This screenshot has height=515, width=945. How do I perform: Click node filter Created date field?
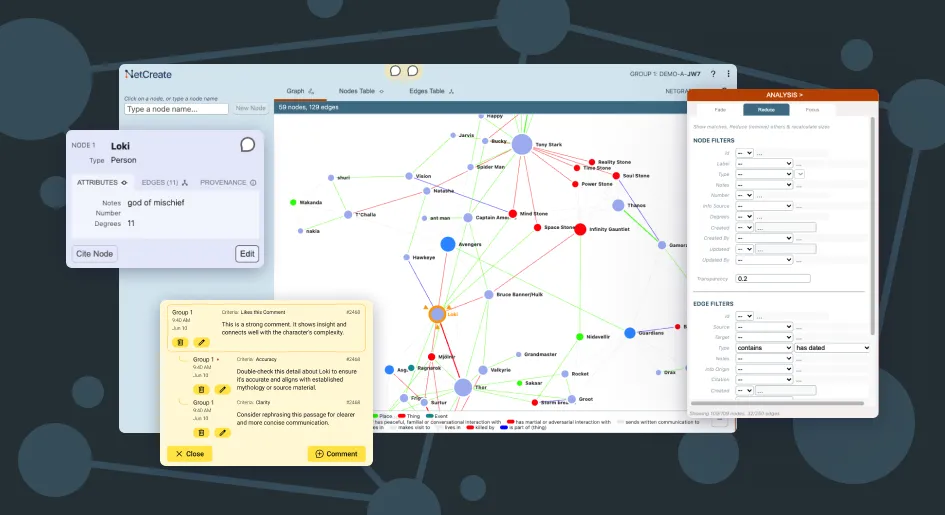(x=786, y=228)
